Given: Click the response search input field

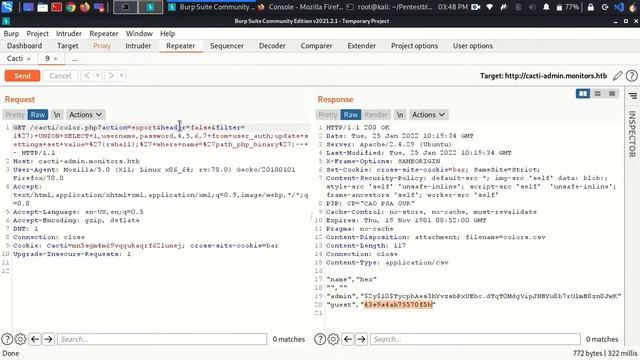Looking at the screenshot, I should (x=475, y=339).
